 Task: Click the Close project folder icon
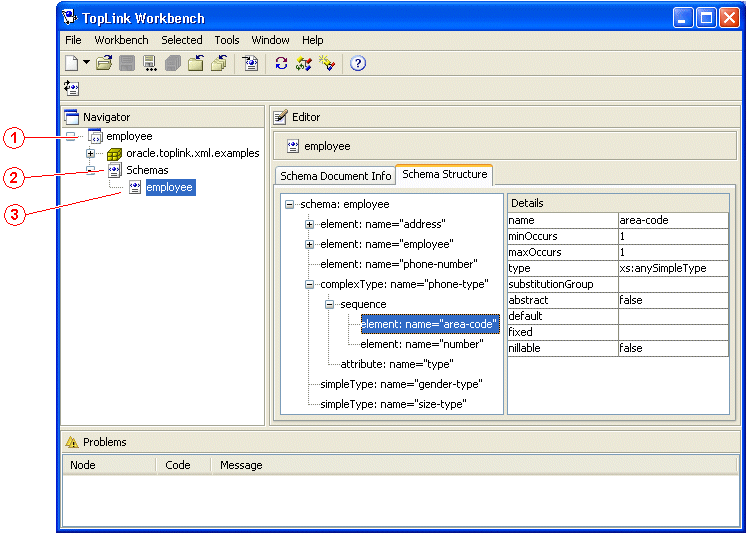[x=196, y=63]
